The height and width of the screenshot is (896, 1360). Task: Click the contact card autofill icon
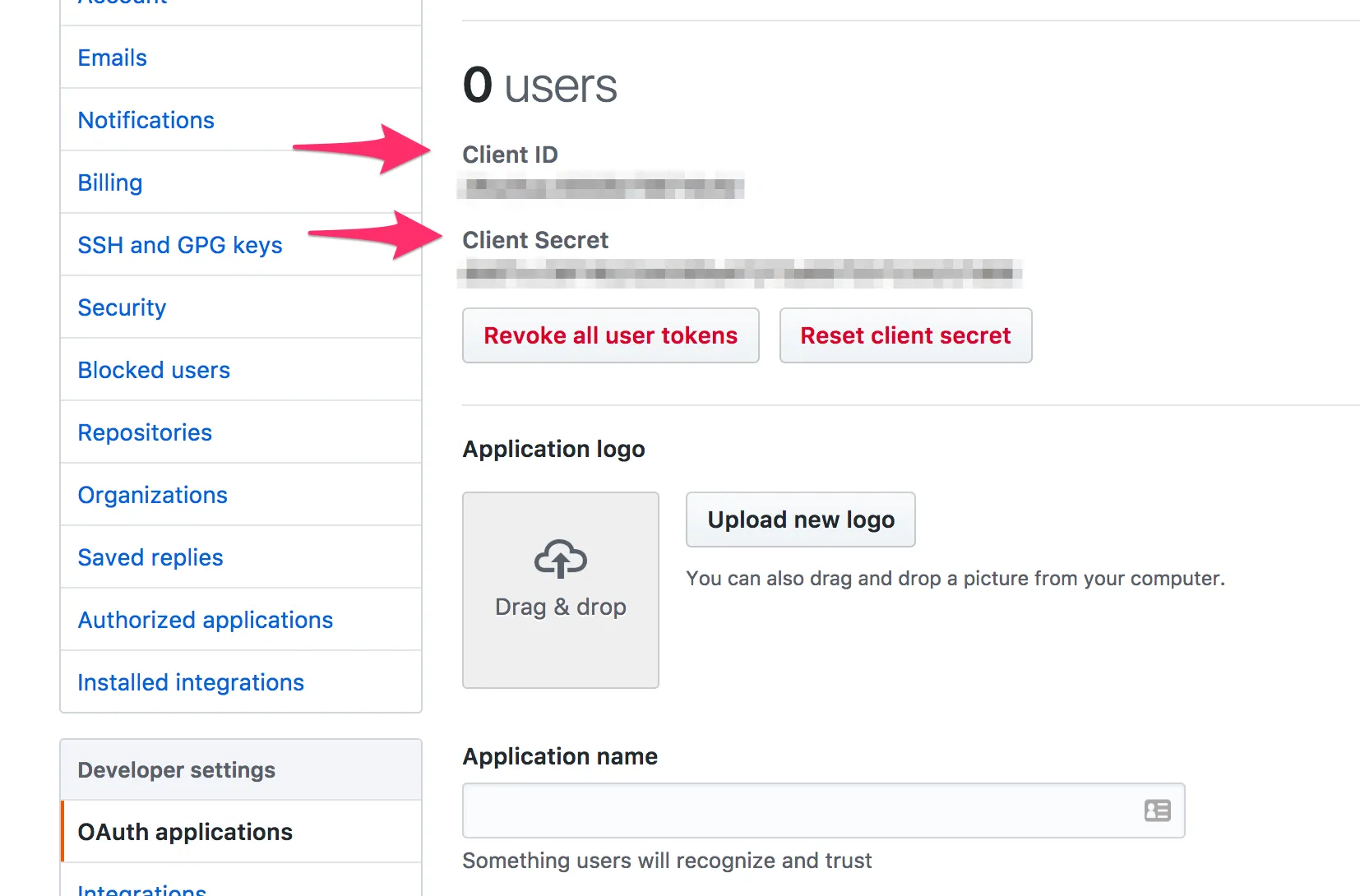point(1157,811)
